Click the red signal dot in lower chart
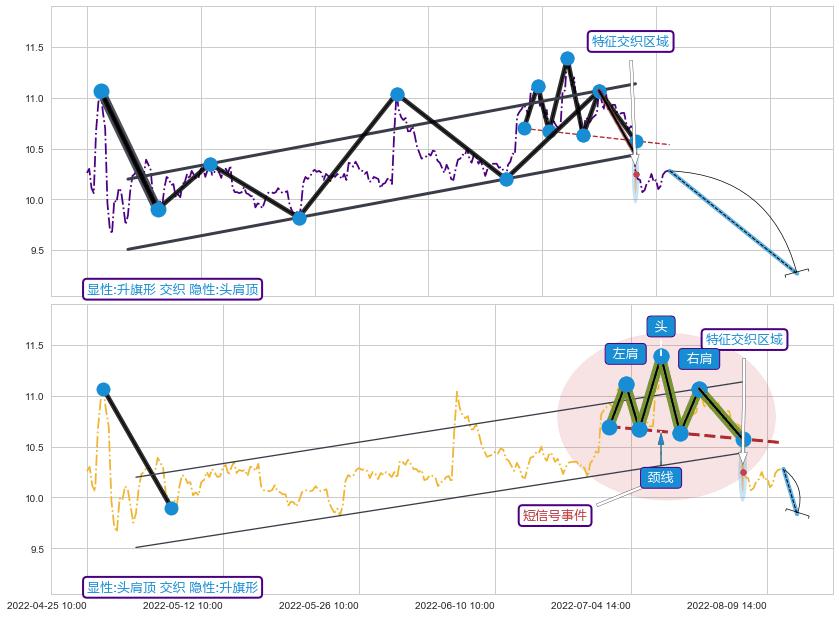The image size is (839, 617). click(x=742, y=472)
